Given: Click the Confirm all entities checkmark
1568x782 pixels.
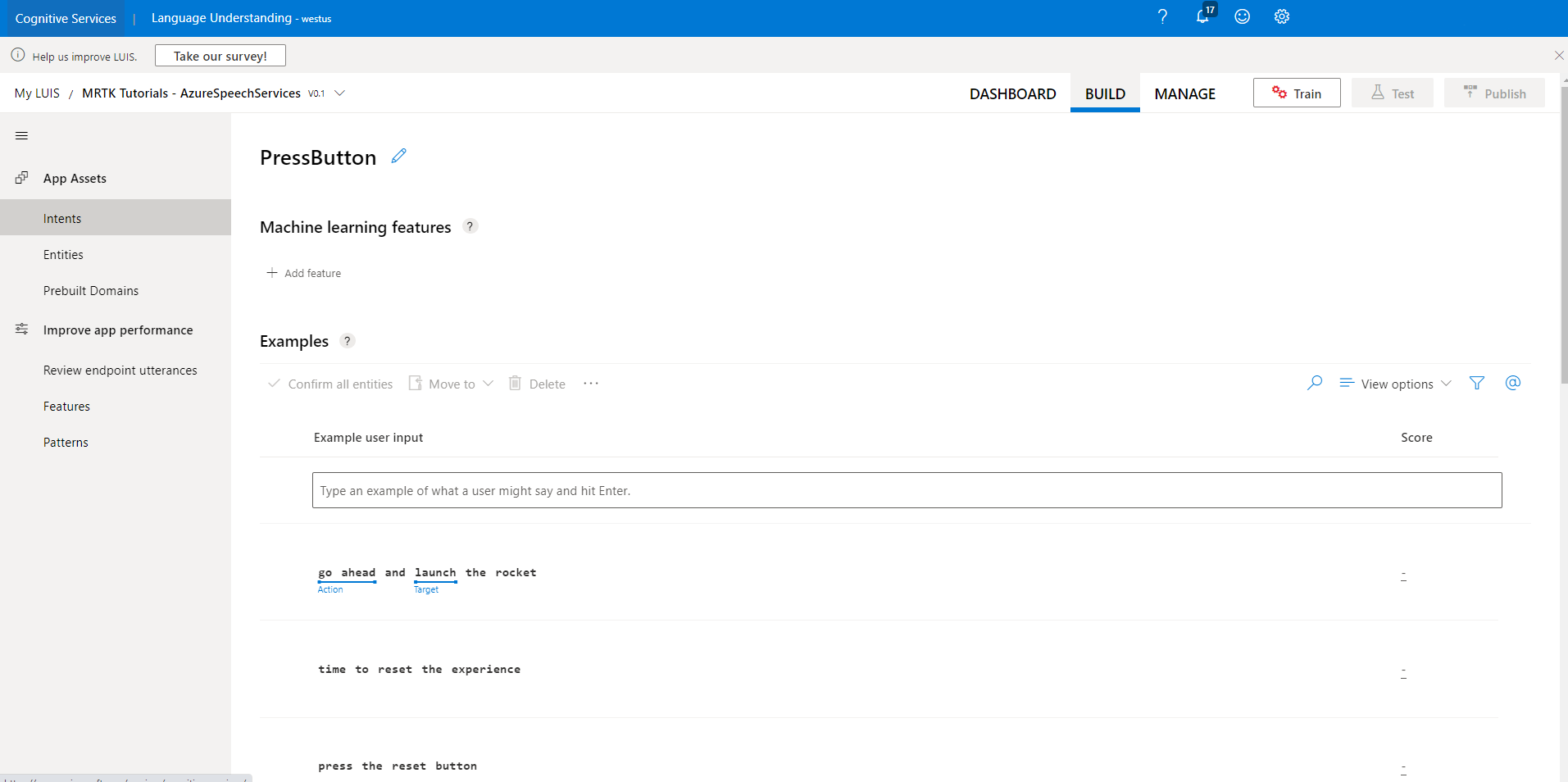Looking at the screenshot, I should (274, 383).
